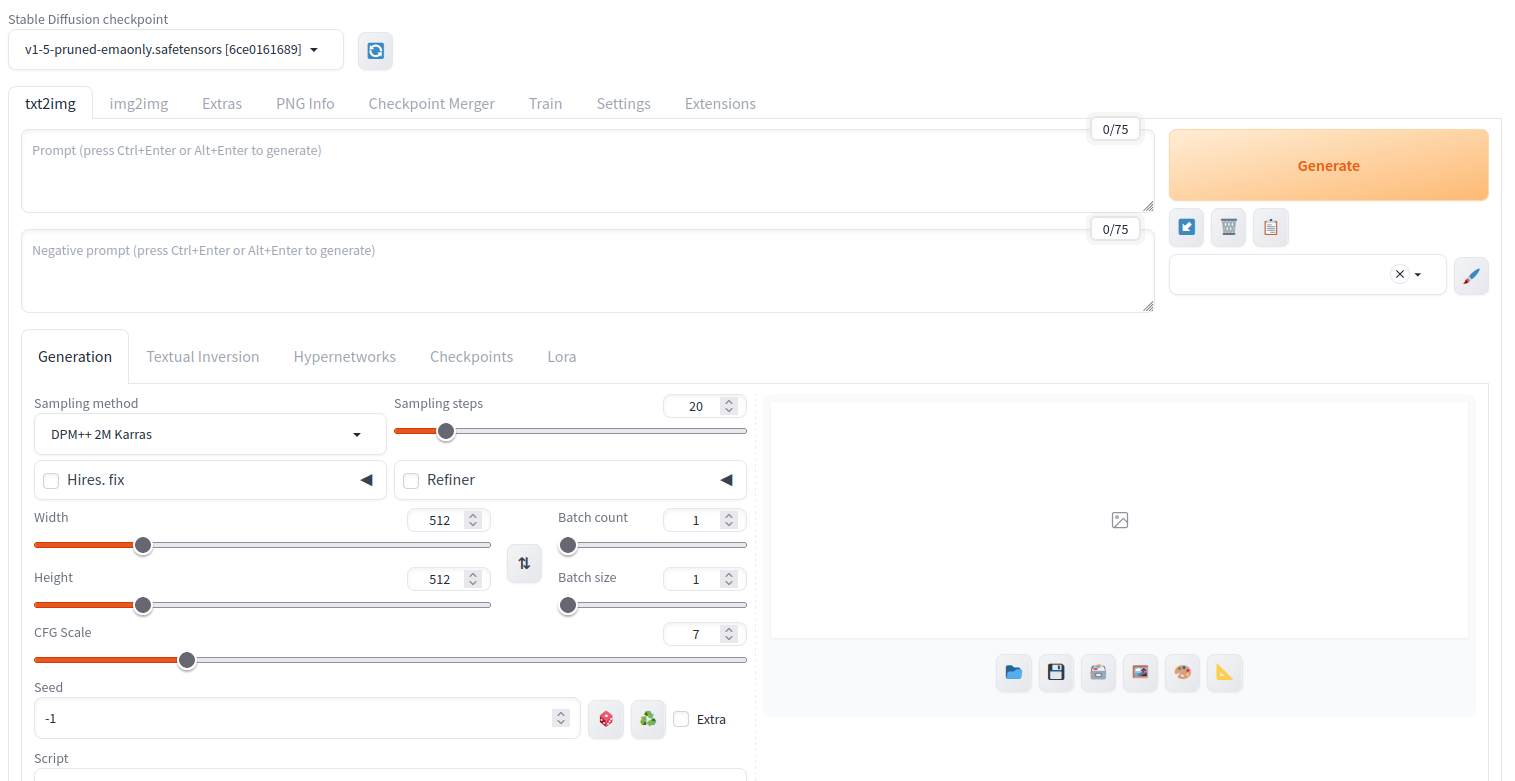1515x781 pixels.
Task: Click the read generation parameters arrow icon
Action: click(x=1186, y=227)
